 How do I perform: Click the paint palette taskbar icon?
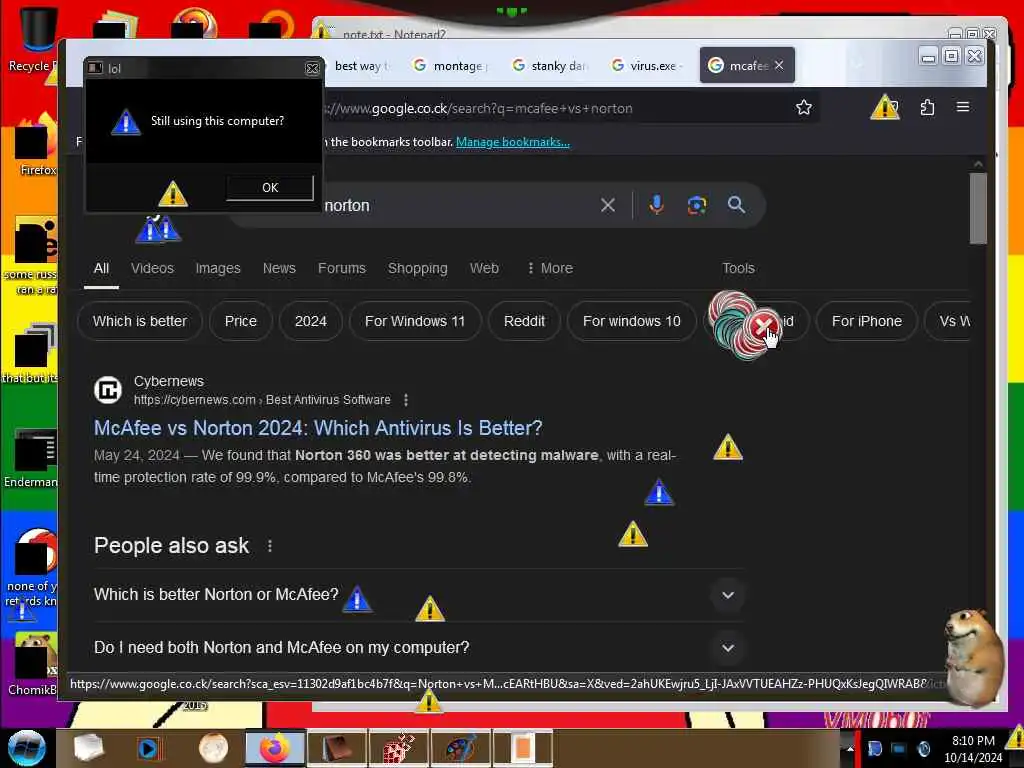click(x=460, y=748)
